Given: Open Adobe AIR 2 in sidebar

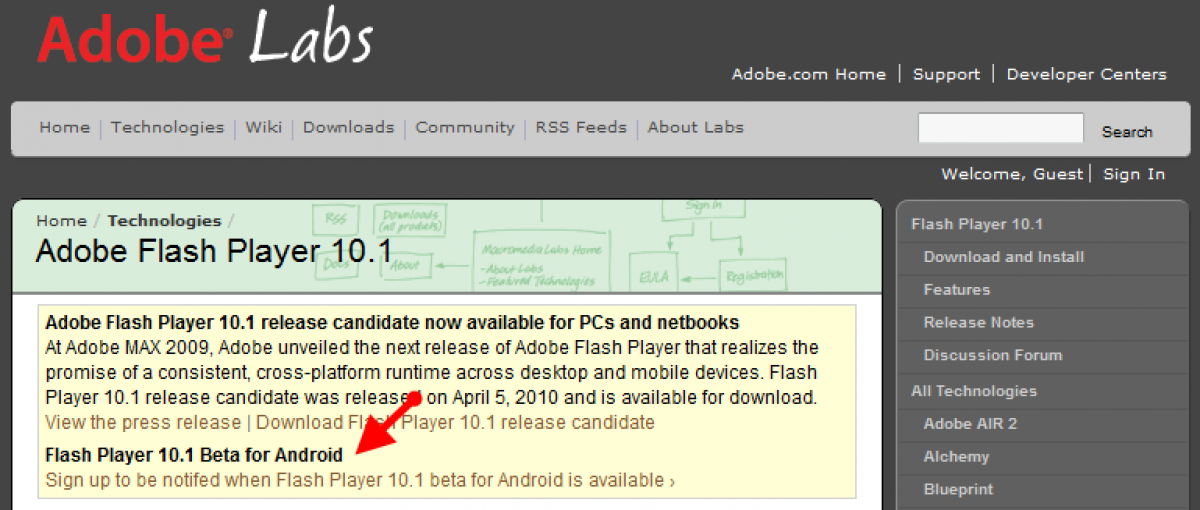Looking at the screenshot, I should [970, 423].
